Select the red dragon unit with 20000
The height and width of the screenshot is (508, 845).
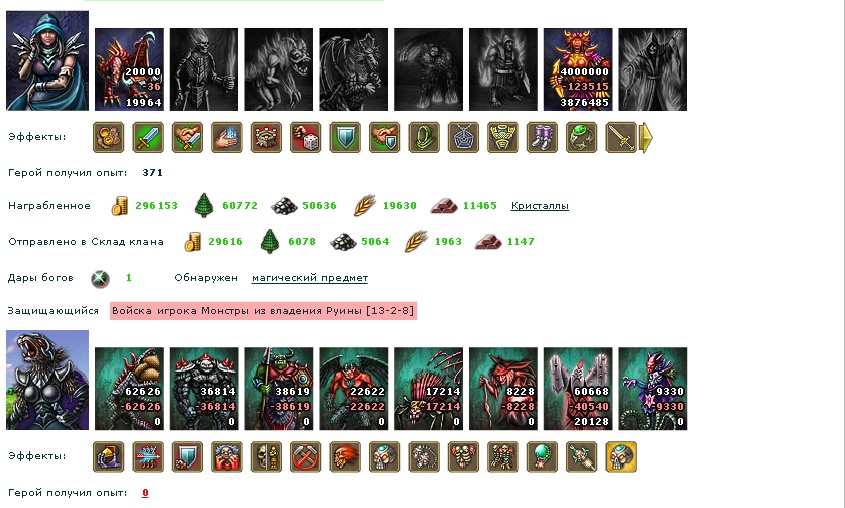point(129,69)
